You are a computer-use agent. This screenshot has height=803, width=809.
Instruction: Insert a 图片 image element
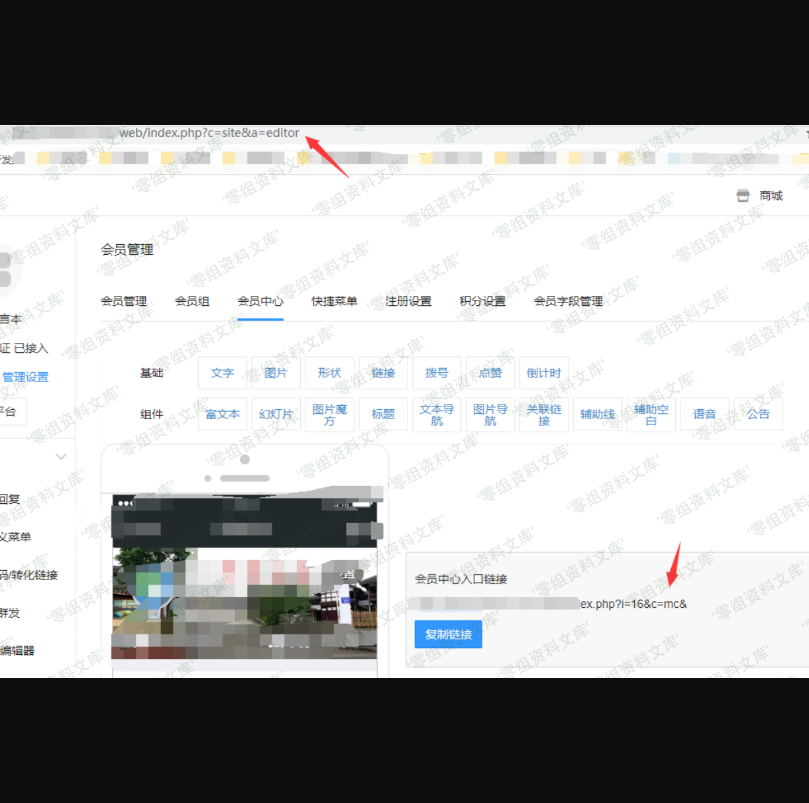[x=276, y=373]
